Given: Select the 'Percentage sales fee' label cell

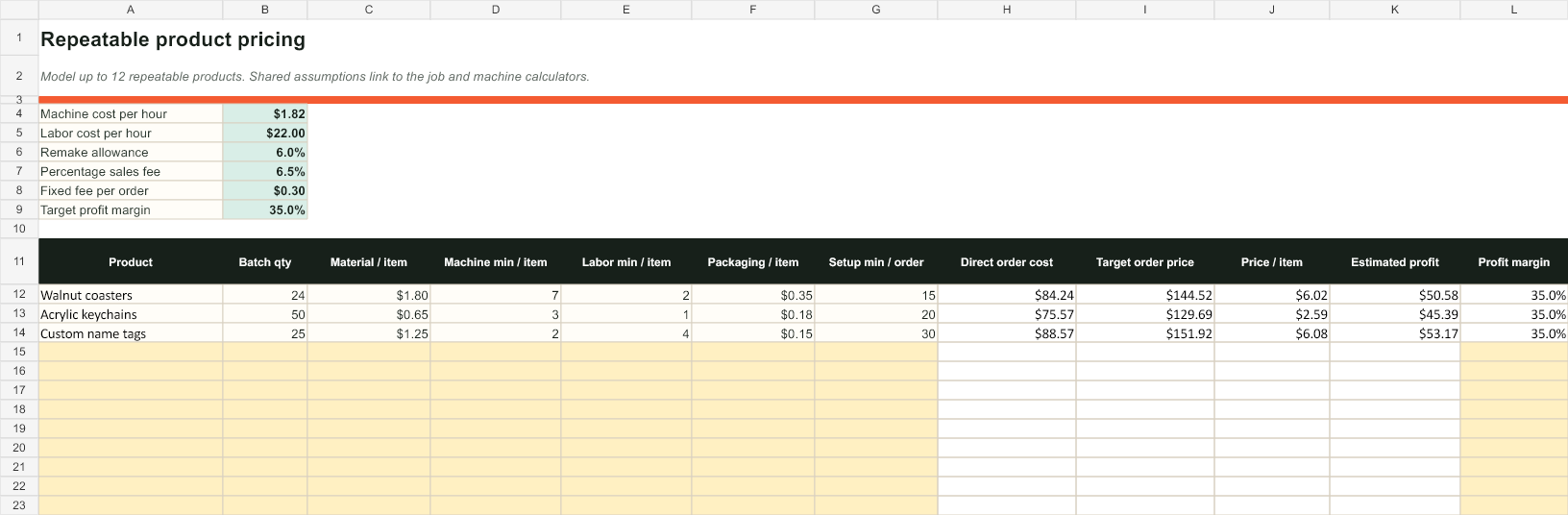Looking at the screenshot, I should coord(131,171).
